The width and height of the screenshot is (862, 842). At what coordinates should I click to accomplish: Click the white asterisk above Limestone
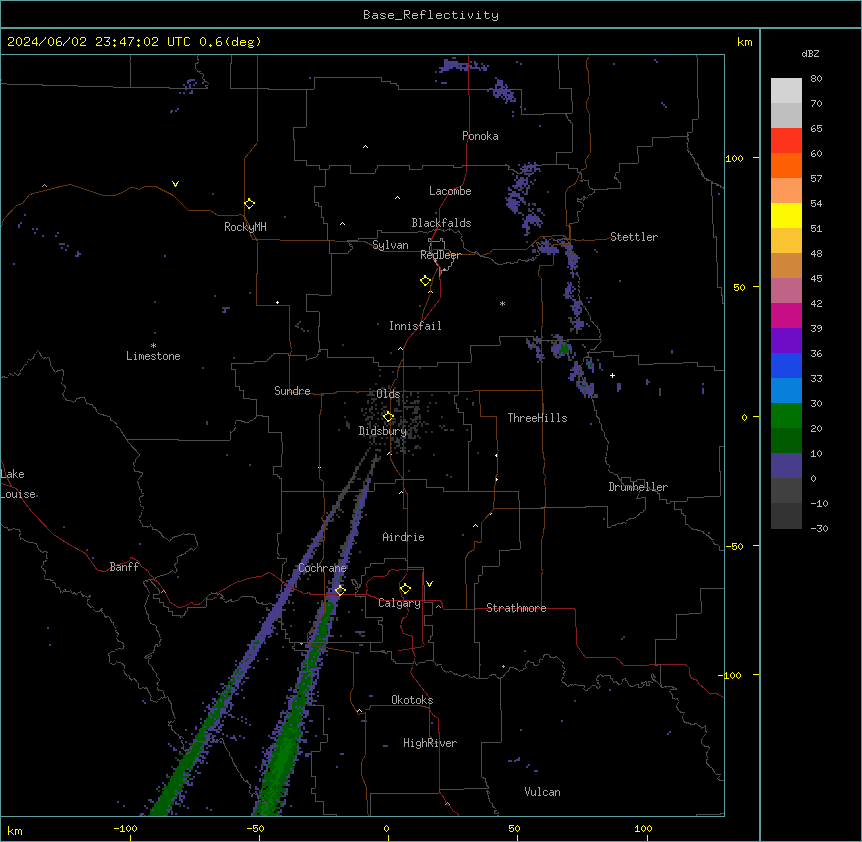(153, 346)
